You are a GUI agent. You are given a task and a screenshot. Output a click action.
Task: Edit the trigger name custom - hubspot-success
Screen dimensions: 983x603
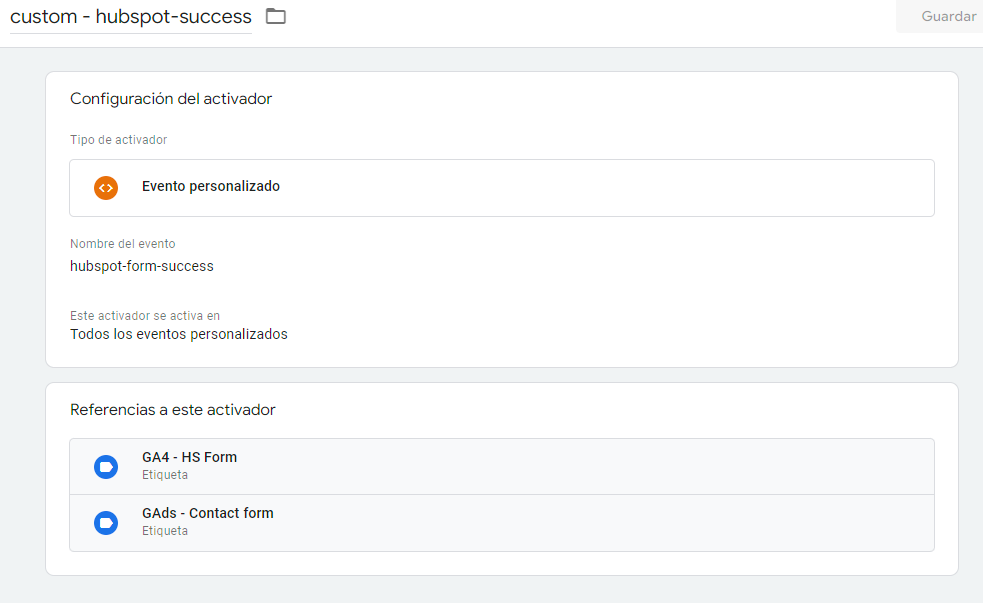(x=130, y=17)
